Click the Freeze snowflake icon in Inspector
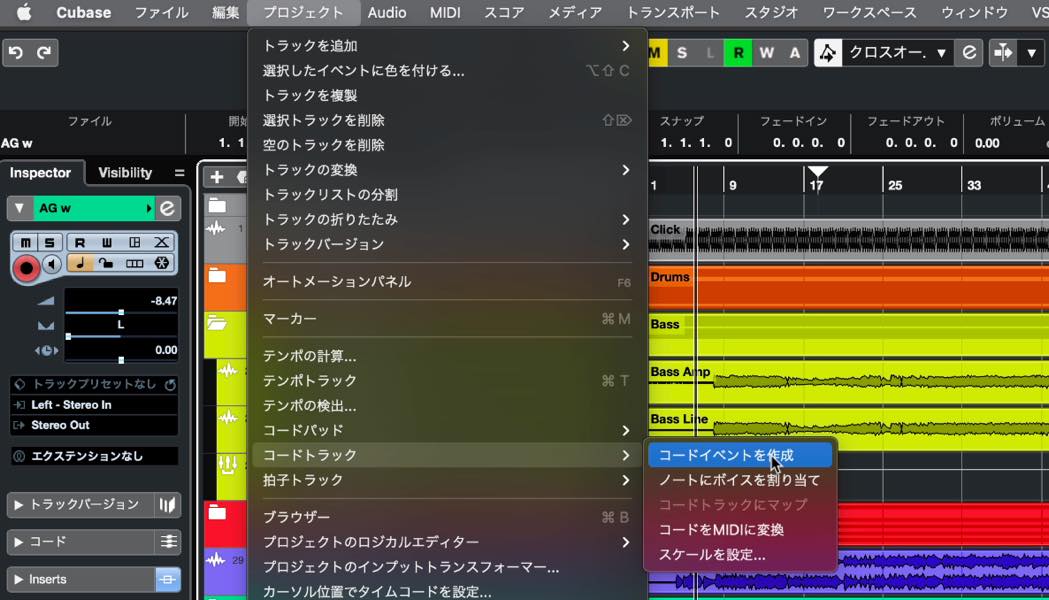Screen dimensions: 1049x600 (161, 263)
